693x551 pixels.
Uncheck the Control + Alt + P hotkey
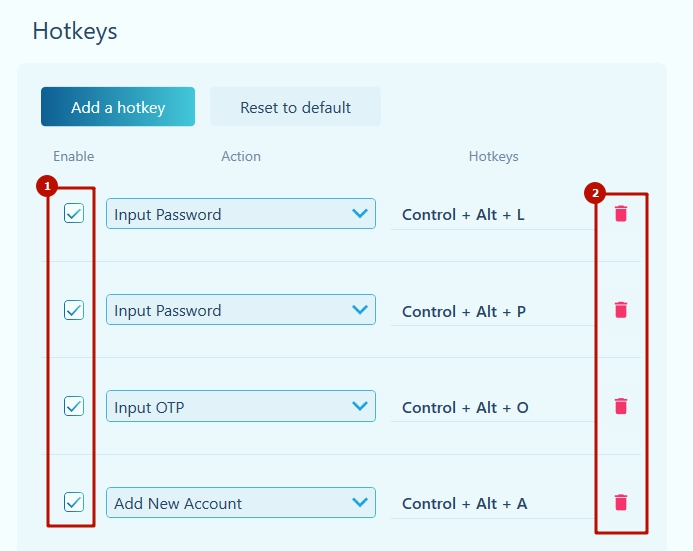(74, 310)
